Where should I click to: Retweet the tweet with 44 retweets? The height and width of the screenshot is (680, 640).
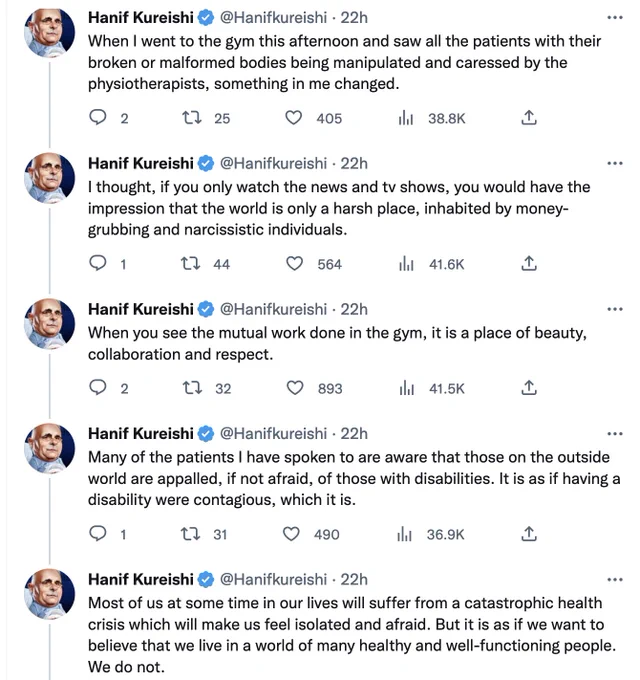pyautogui.click(x=190, y=264)
